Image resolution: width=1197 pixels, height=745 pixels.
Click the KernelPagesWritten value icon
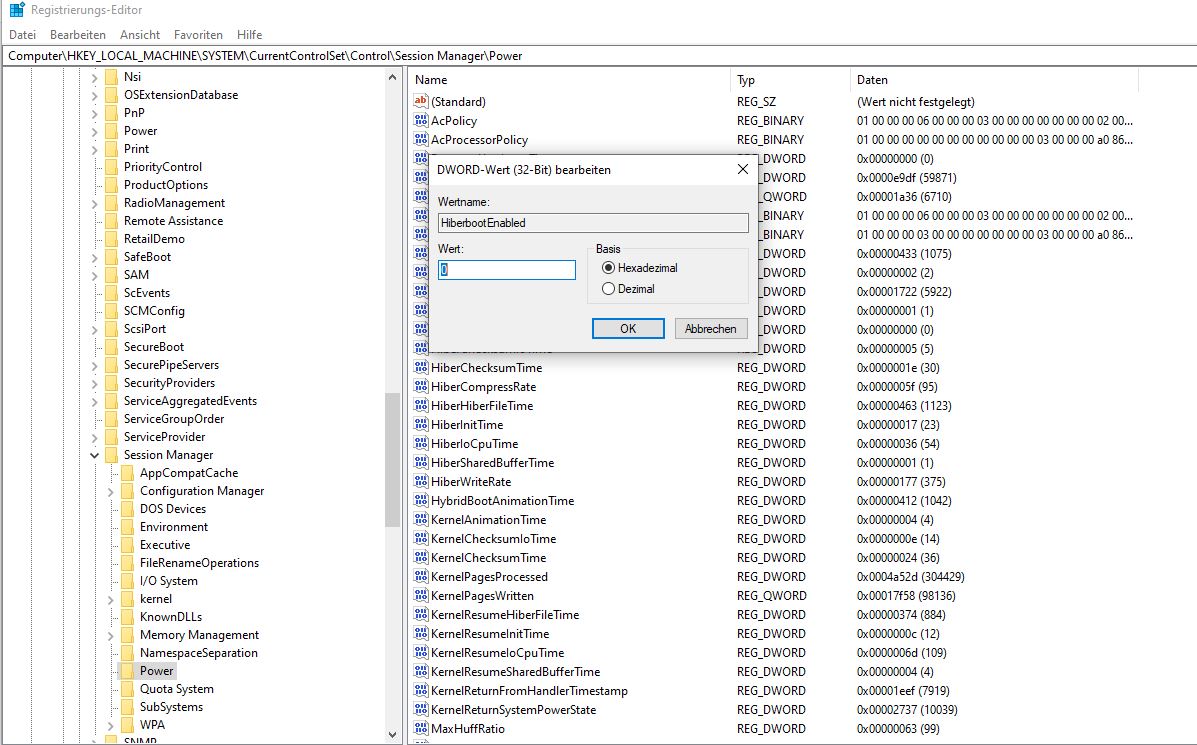coord(421,595)
